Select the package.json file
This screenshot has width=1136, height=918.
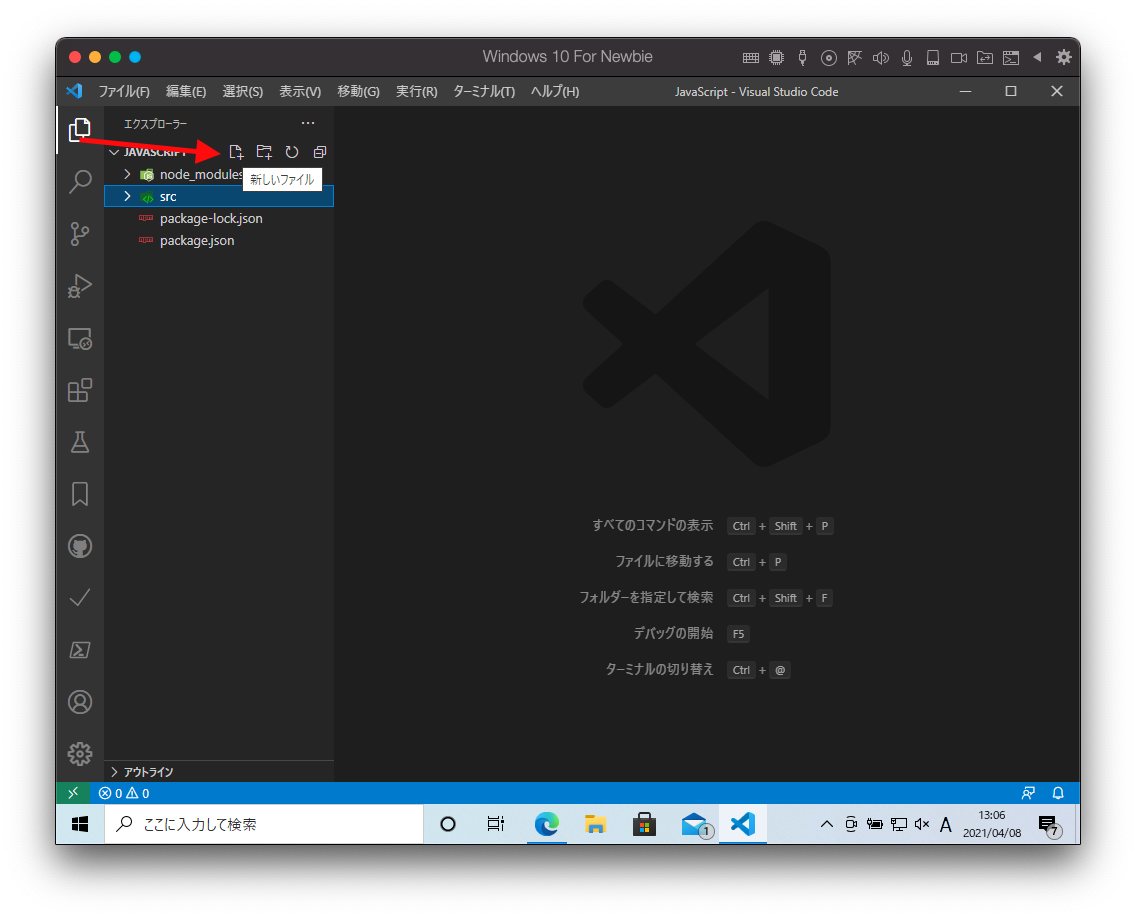[x=219, y=241]
